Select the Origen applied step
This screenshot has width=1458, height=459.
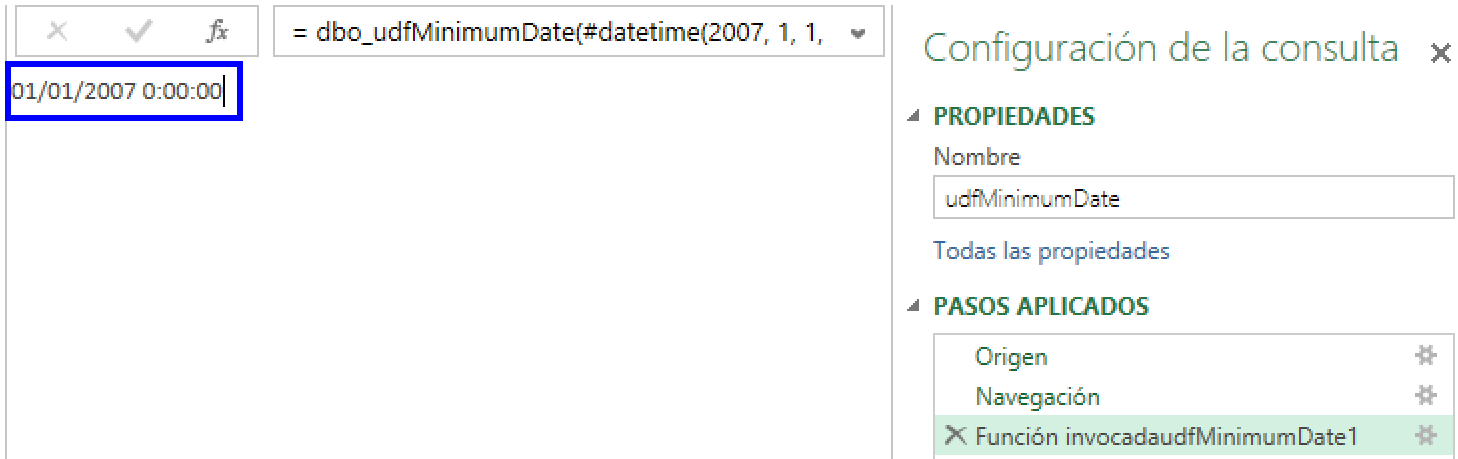(x=1011, y=357)
